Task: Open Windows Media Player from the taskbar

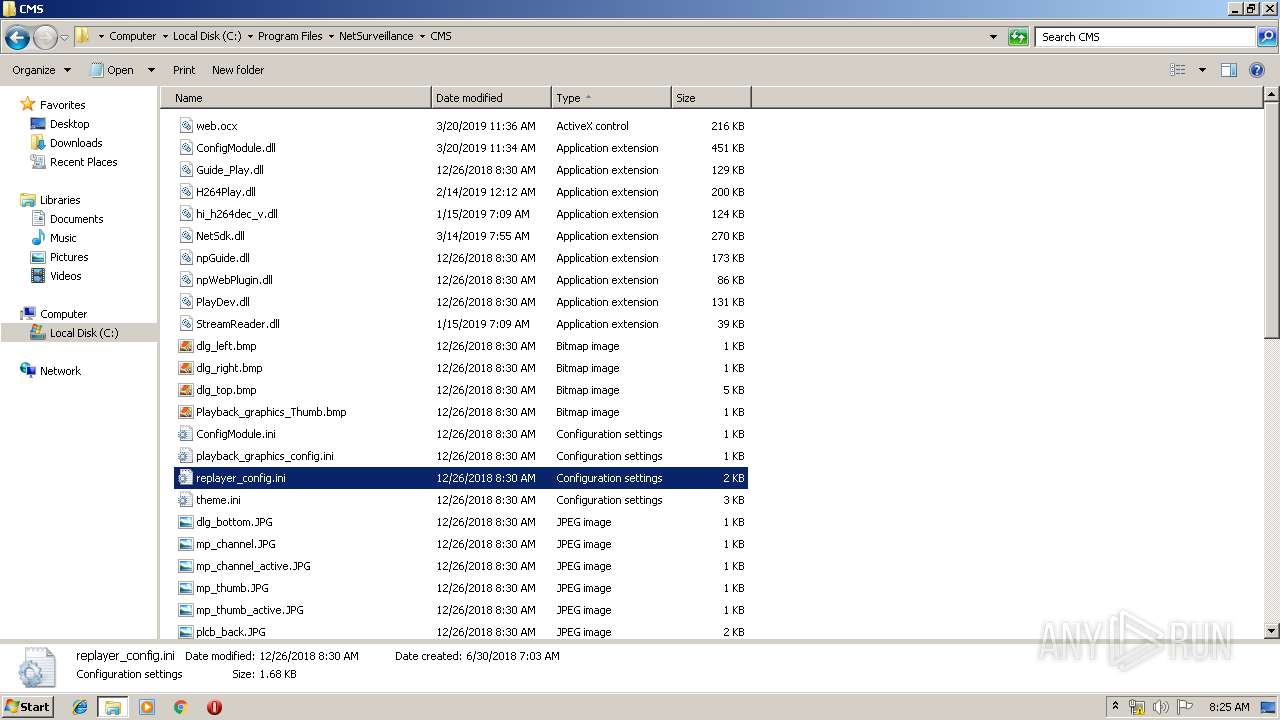Action: [147, 707]
